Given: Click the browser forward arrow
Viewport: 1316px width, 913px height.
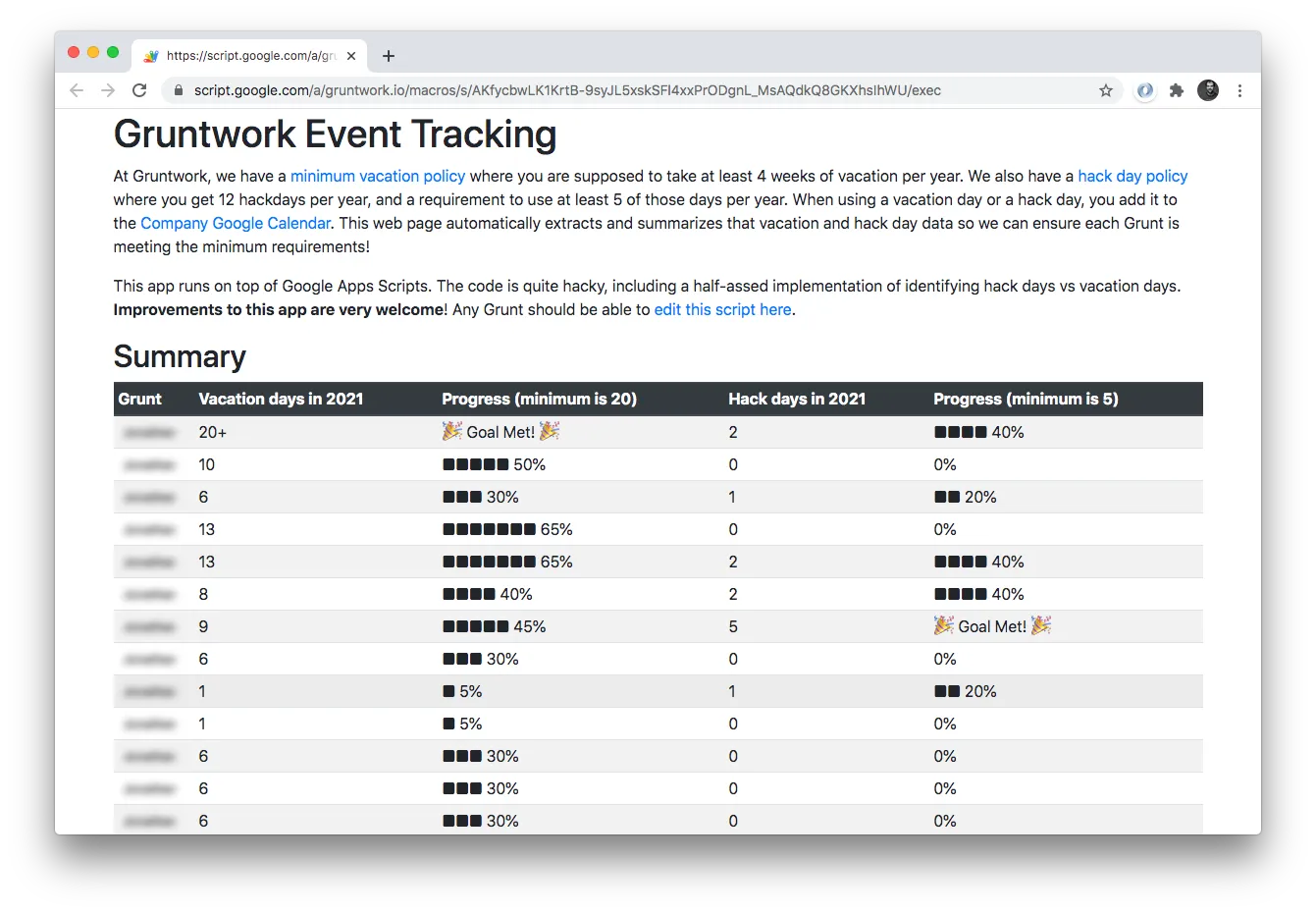Looking at the screenshot, I should coord(108,90).
